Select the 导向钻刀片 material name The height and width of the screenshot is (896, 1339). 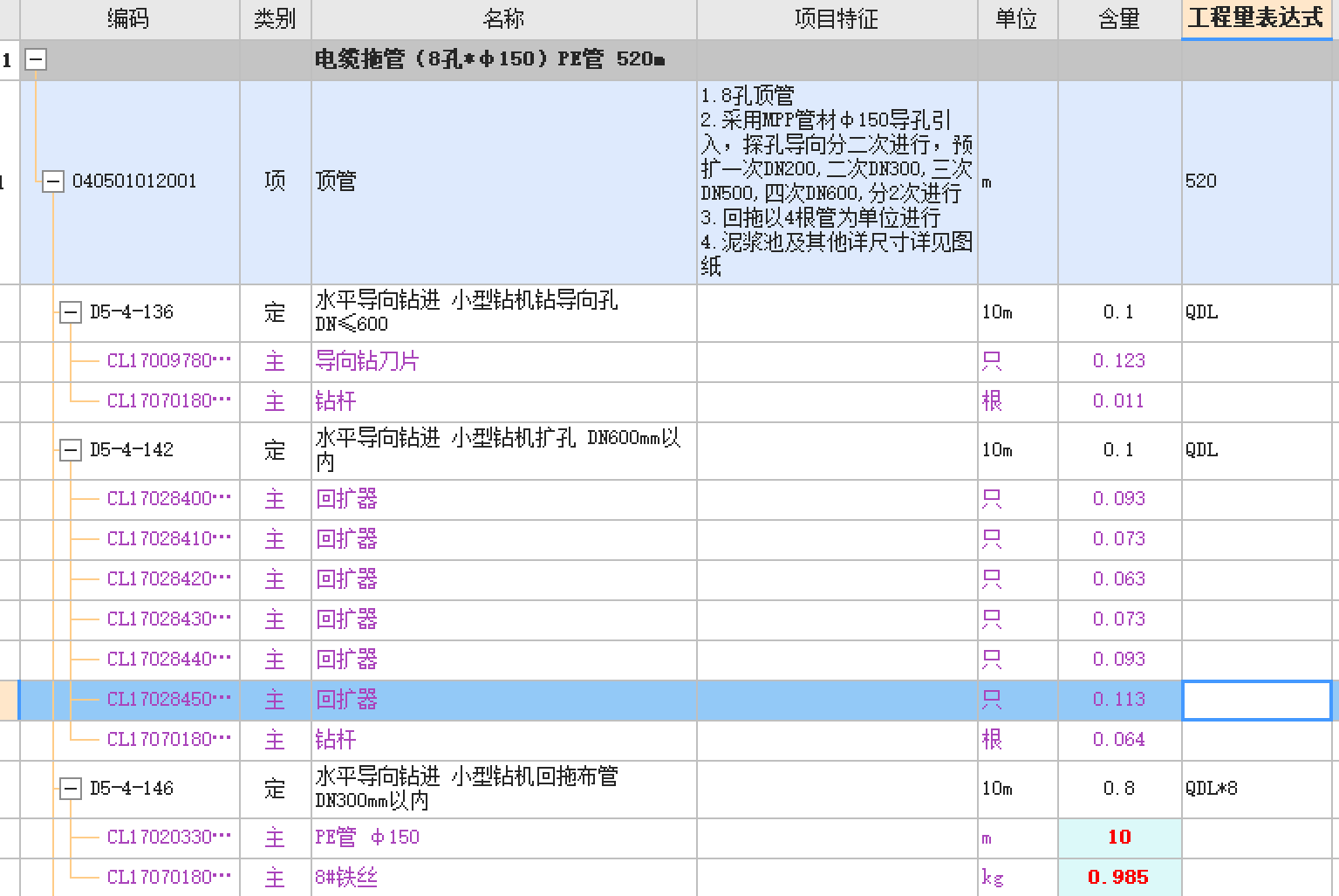click(367, 361)
